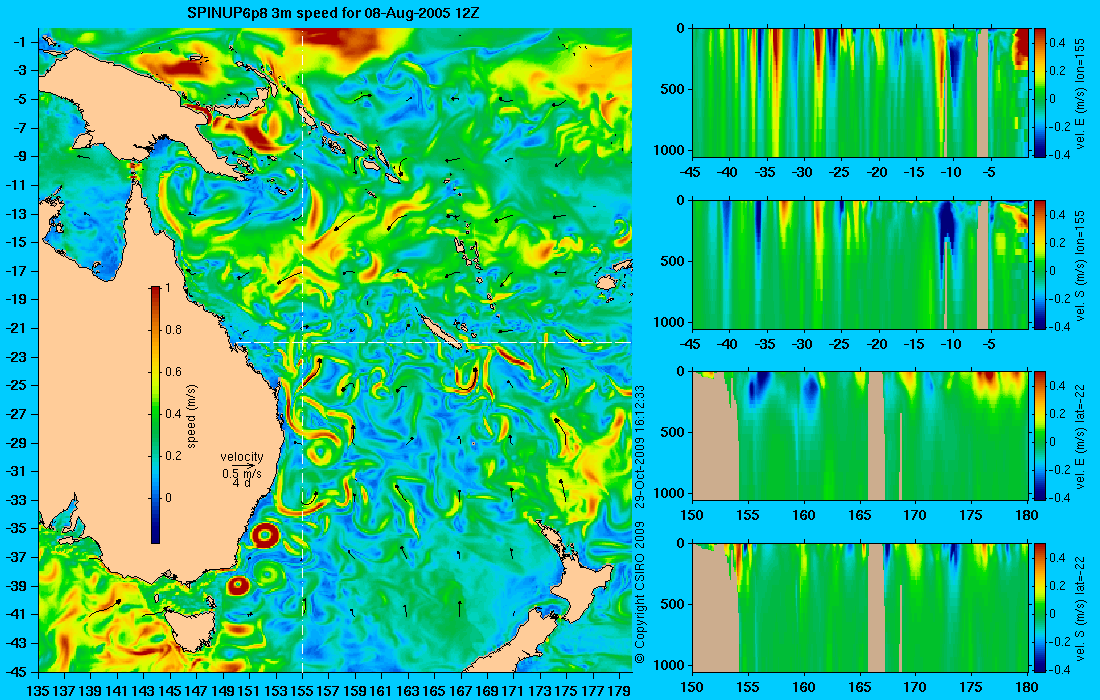Click the Tasmania landmass on the map
This screenshot has width=1100, height=700.
click(x=193, y=633)
